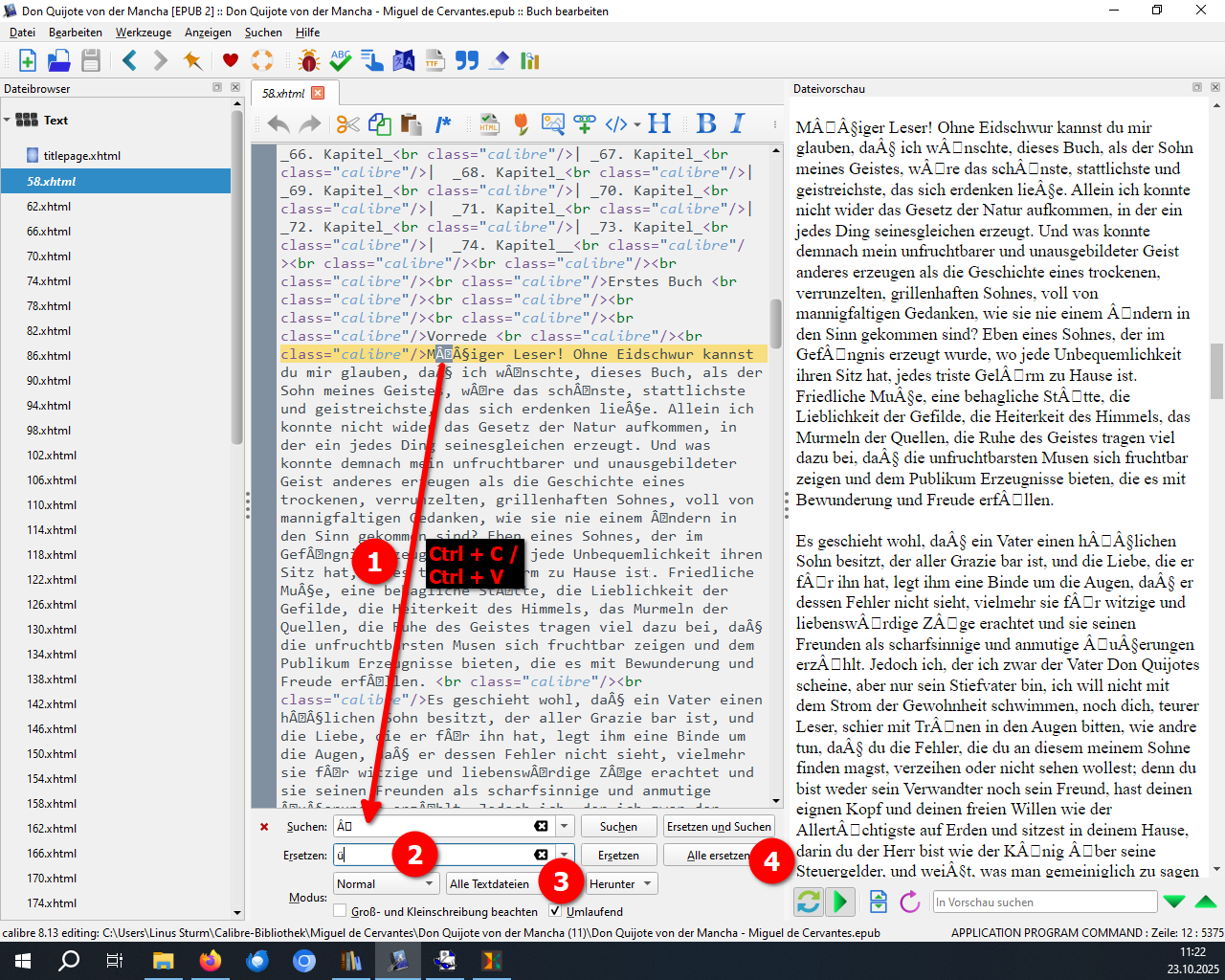The image size is (1225, 980).
Task: Apply smarten punctuation with the quotes icon
Action: pos(467,61)
